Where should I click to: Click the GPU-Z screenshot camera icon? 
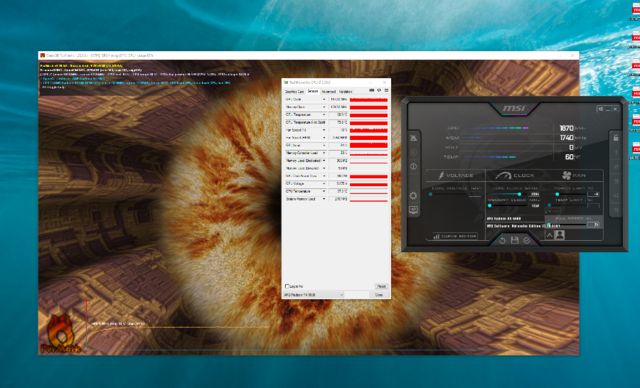(372, 91)
